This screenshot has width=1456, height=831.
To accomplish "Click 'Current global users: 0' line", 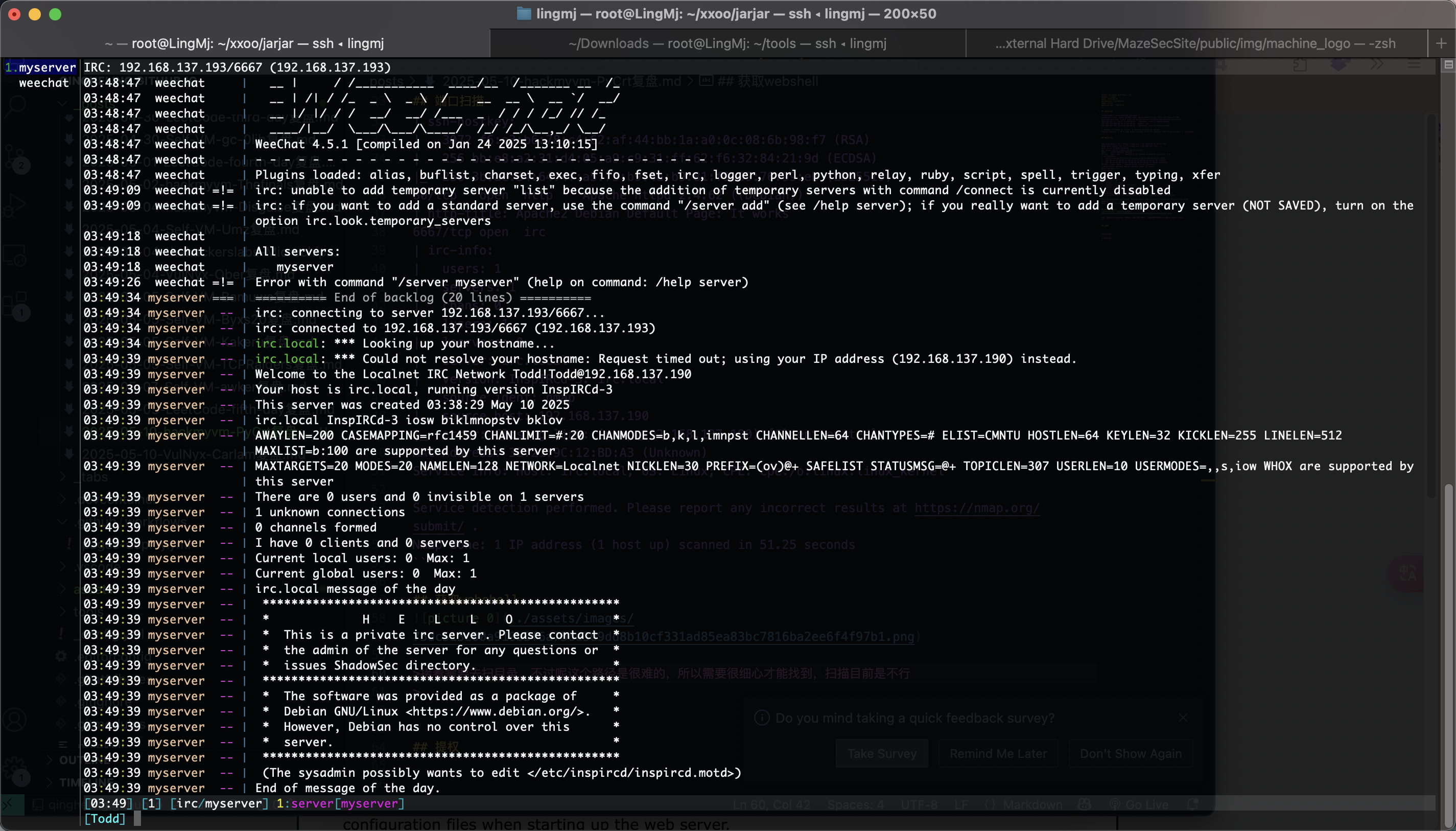I will [366, 573].
